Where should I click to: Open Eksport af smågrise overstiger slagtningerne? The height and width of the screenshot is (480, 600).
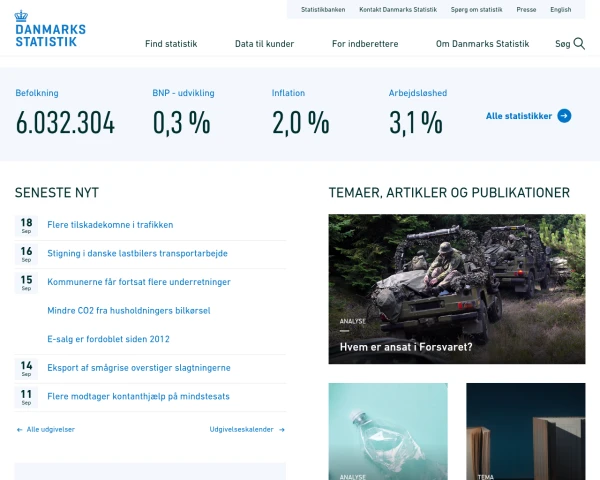tap(139, 368)
